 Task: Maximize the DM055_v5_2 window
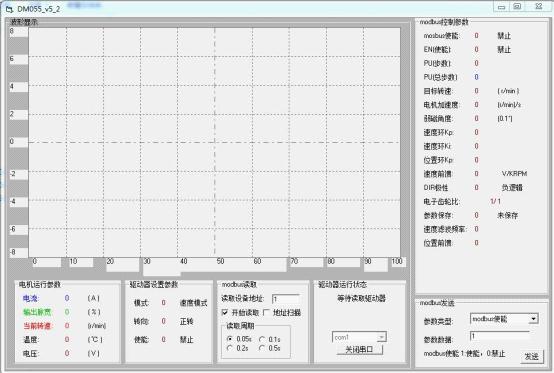(517, 7)
